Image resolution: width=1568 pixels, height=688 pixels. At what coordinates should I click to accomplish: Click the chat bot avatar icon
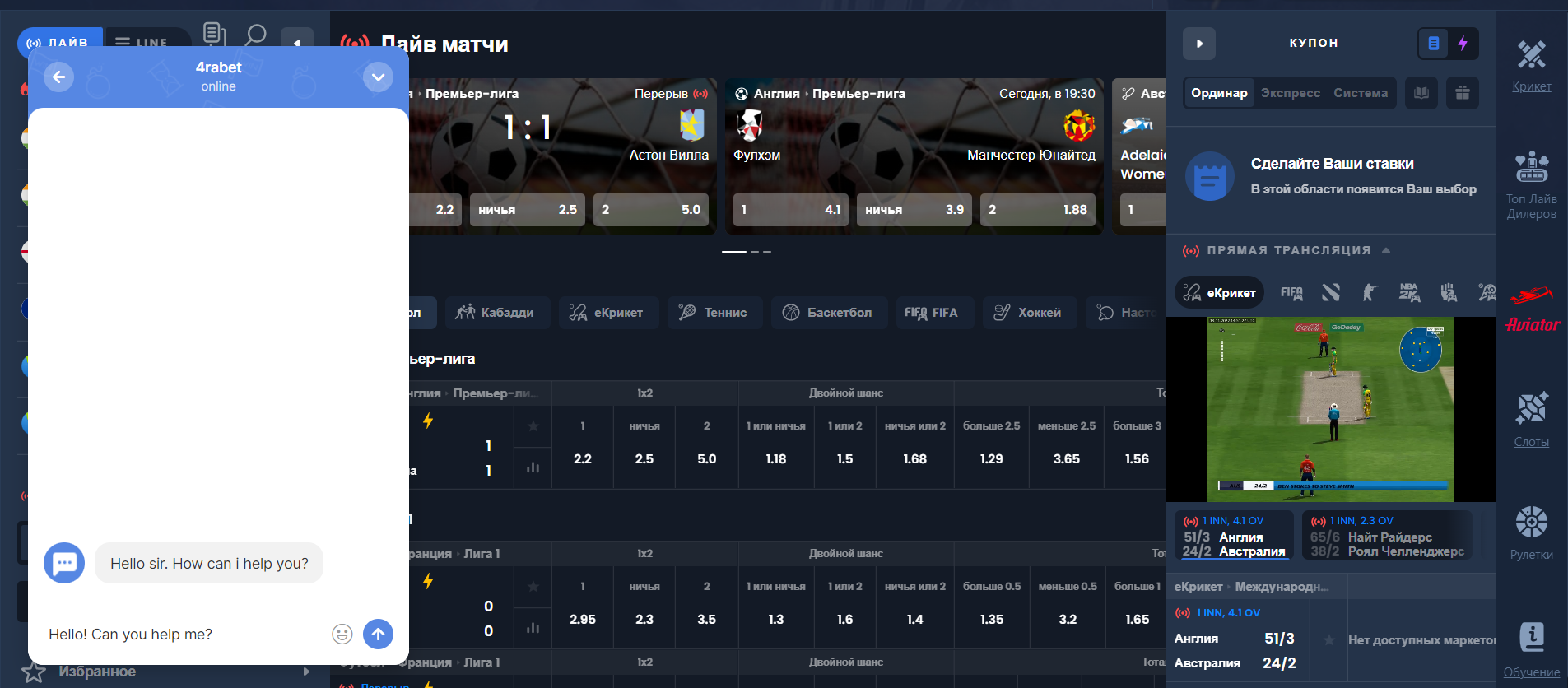click(64, 563)
